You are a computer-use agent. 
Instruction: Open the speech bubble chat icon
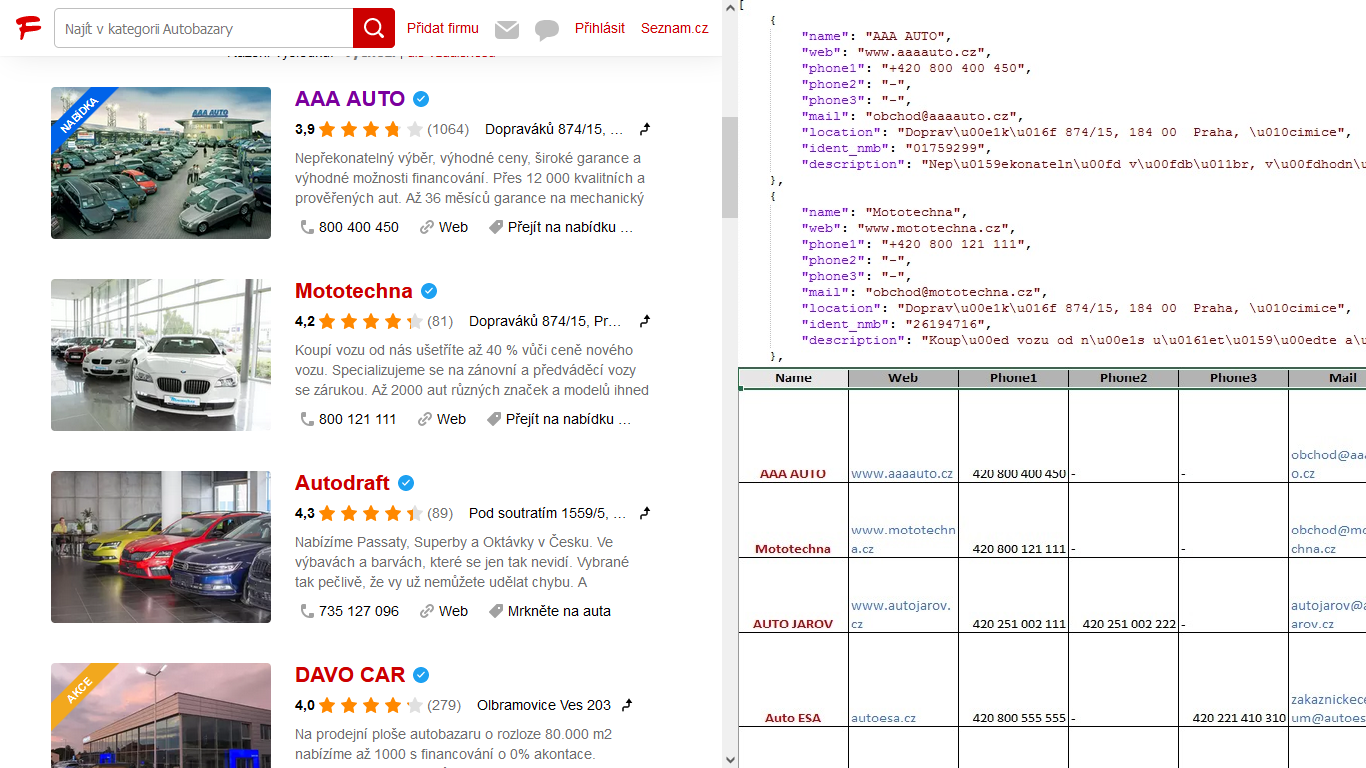coord(547,30)
